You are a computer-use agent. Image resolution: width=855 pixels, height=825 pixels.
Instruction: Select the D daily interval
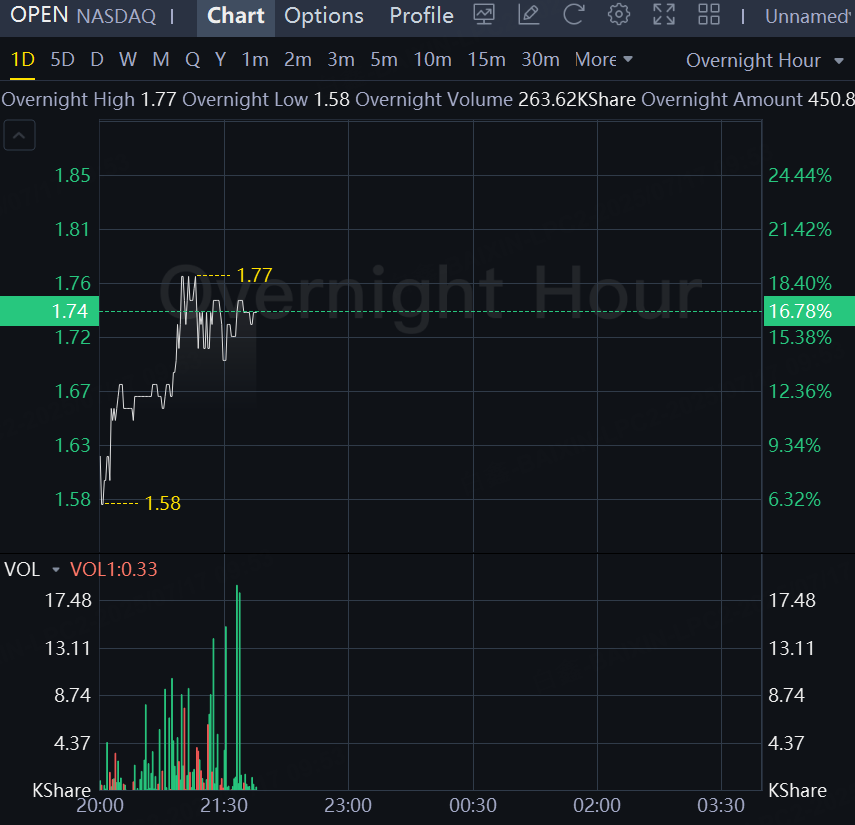point(97,59)
